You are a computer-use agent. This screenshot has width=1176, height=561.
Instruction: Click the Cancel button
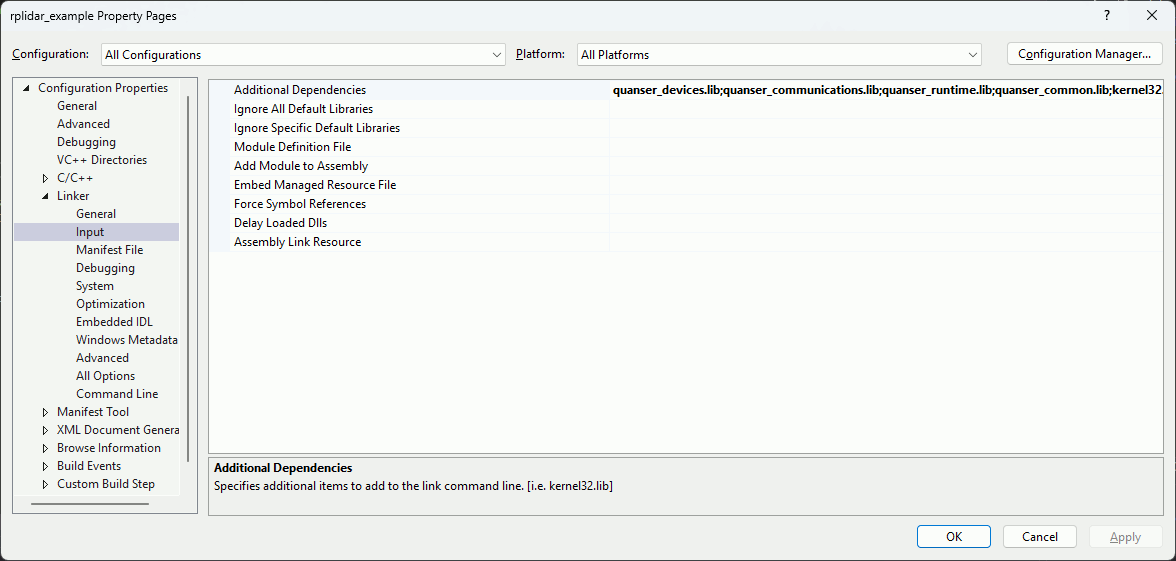1040,537
